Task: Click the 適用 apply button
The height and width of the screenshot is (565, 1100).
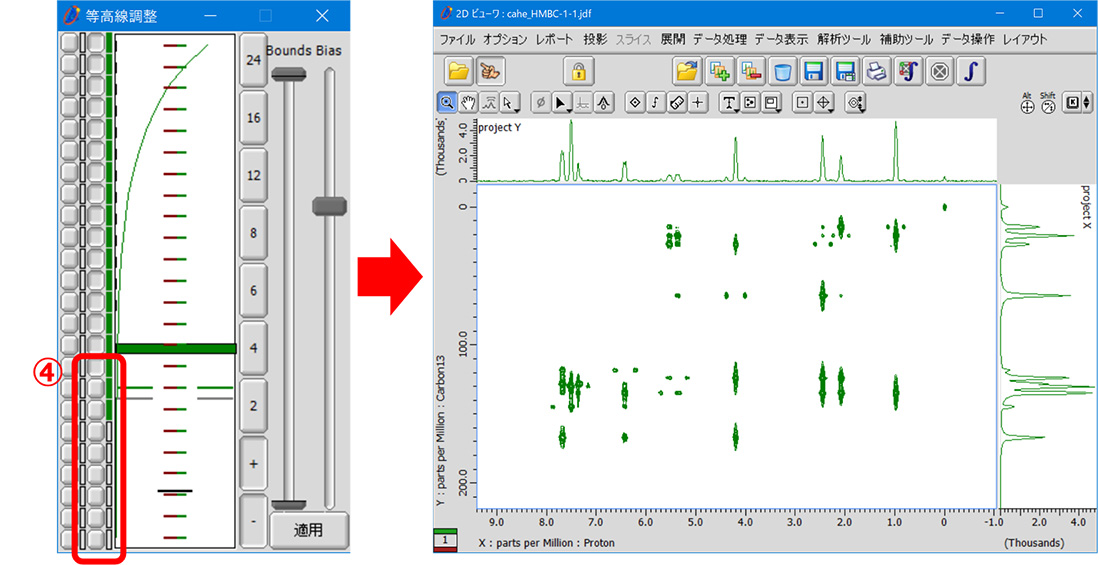Action: pyautogui.click(x=309, y=530)
